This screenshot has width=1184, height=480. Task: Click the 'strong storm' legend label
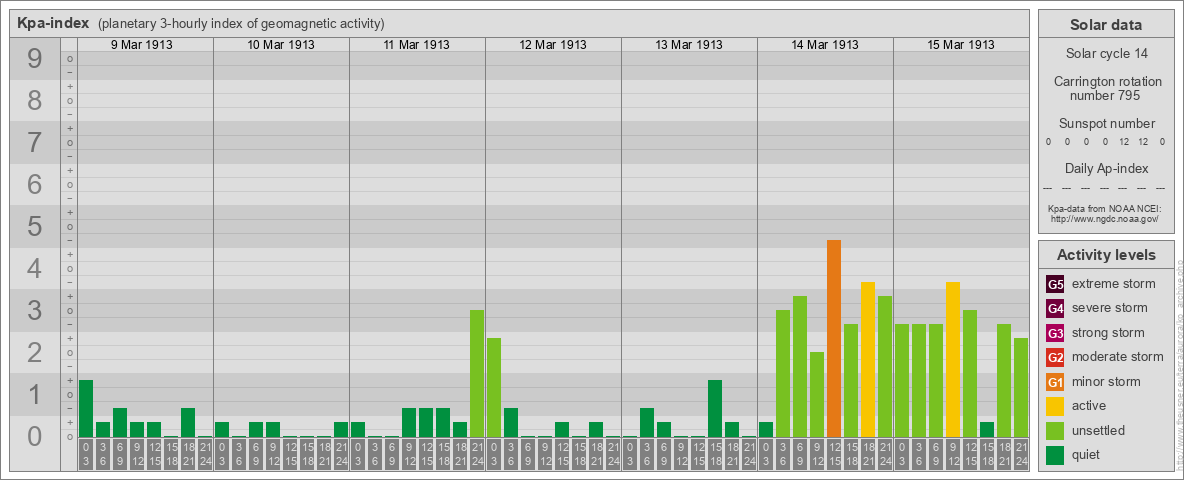pyautogui.click(x=1108, y=333)
